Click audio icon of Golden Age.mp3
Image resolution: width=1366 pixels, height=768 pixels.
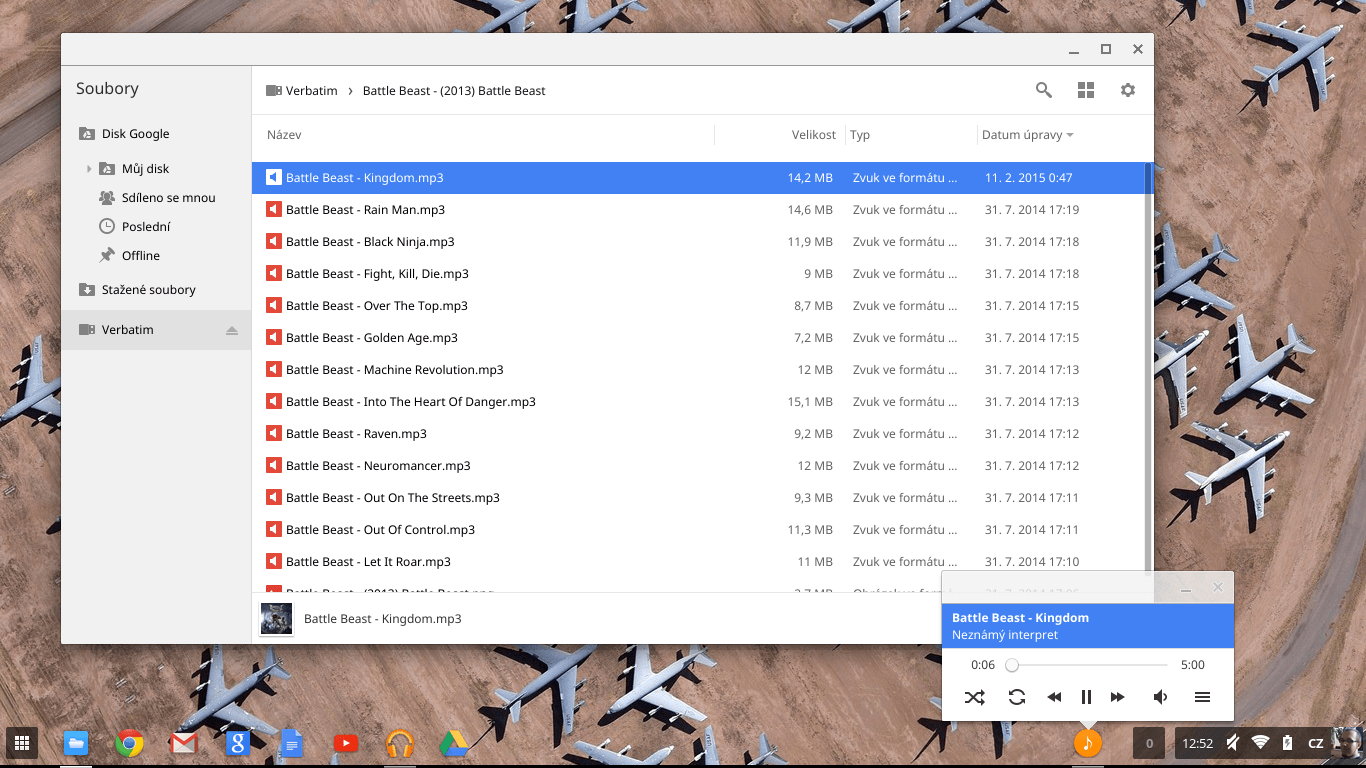273,338
